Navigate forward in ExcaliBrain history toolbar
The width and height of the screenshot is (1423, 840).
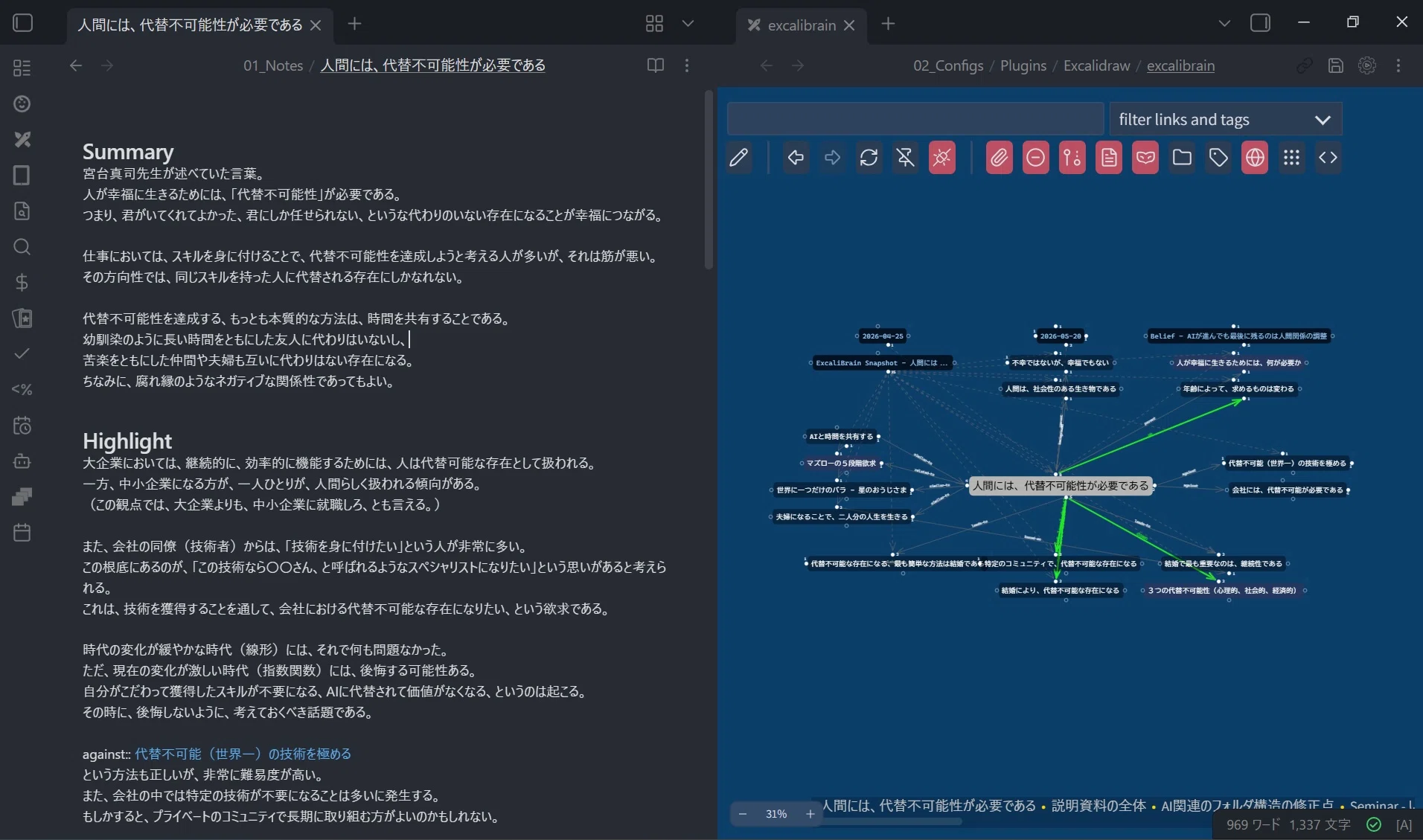pos(832,158)
